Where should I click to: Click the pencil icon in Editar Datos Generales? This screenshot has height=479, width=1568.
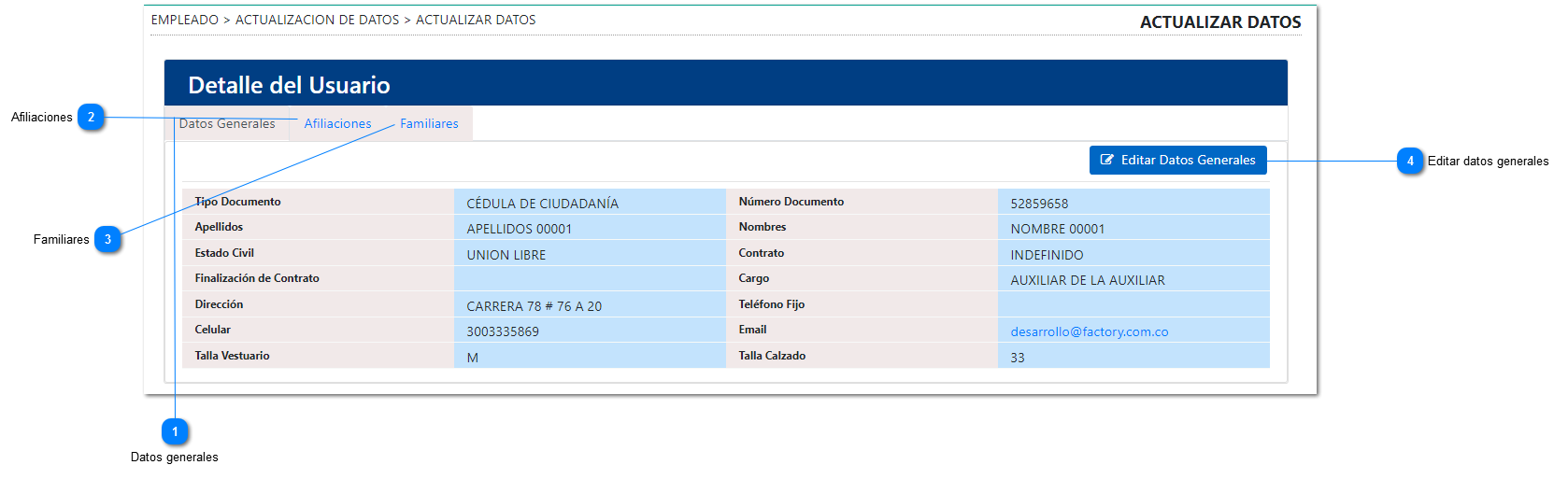point(1107,161)
